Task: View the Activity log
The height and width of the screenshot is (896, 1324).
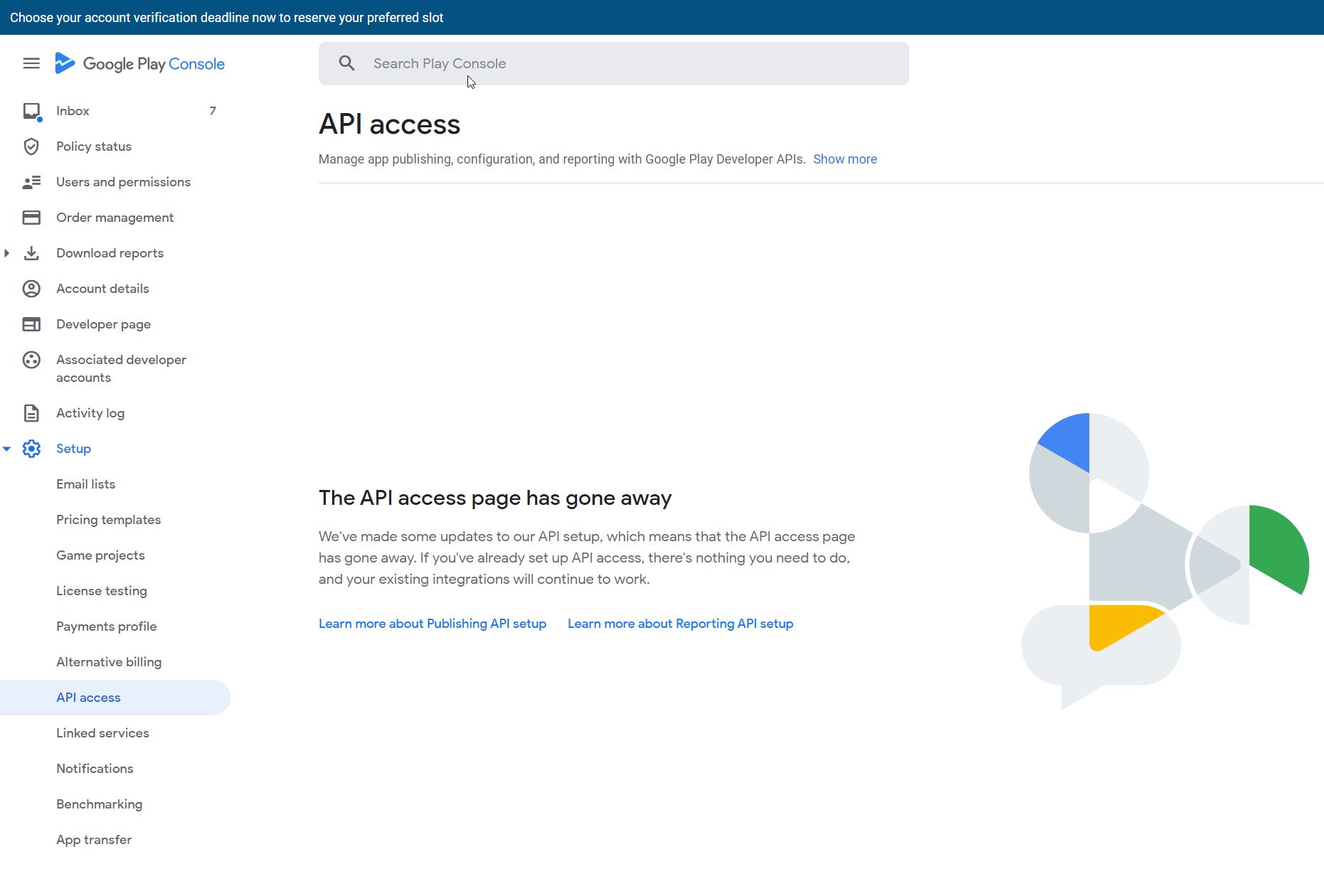Action: (90, 413)
